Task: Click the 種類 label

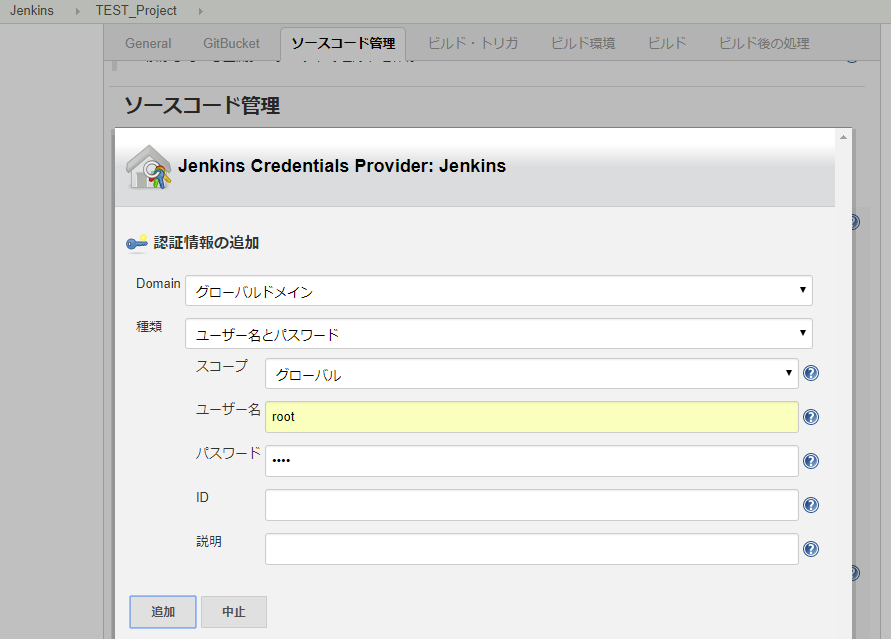Action: click(149, 327)
